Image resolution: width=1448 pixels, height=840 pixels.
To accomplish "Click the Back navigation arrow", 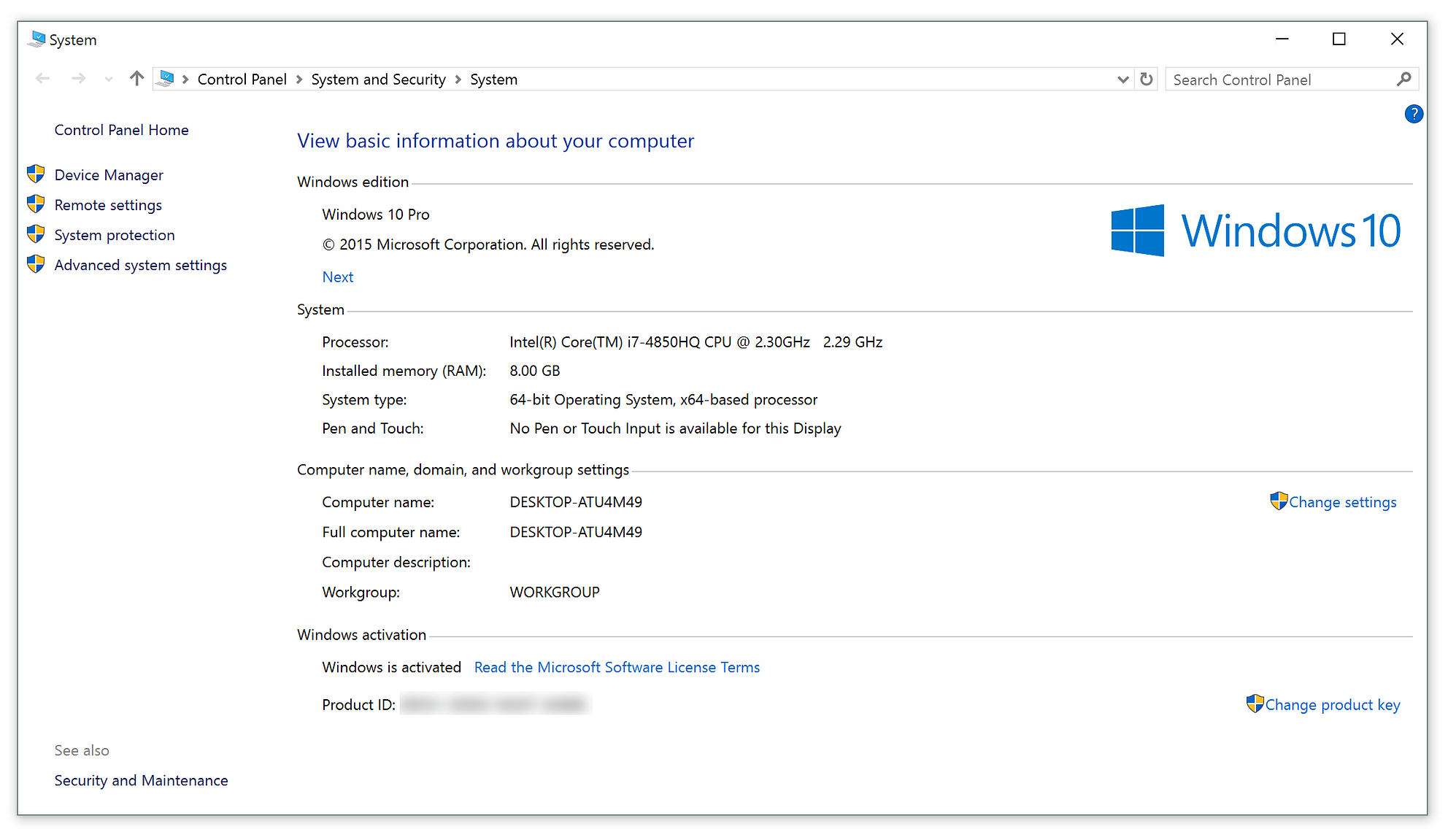I will coord(43,79).
